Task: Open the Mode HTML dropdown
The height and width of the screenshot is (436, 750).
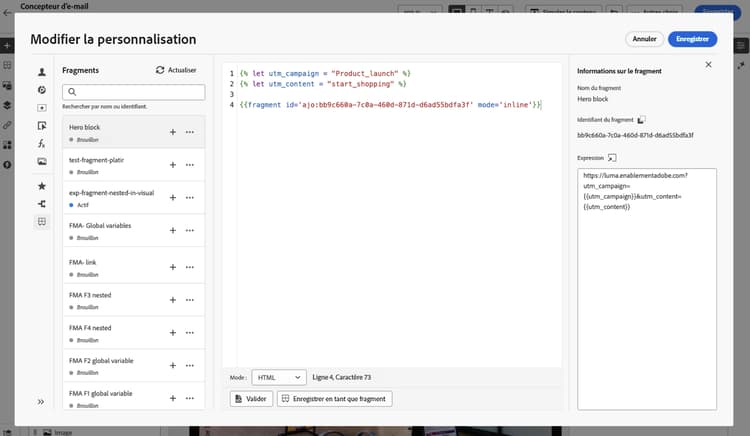Action: 279,377
